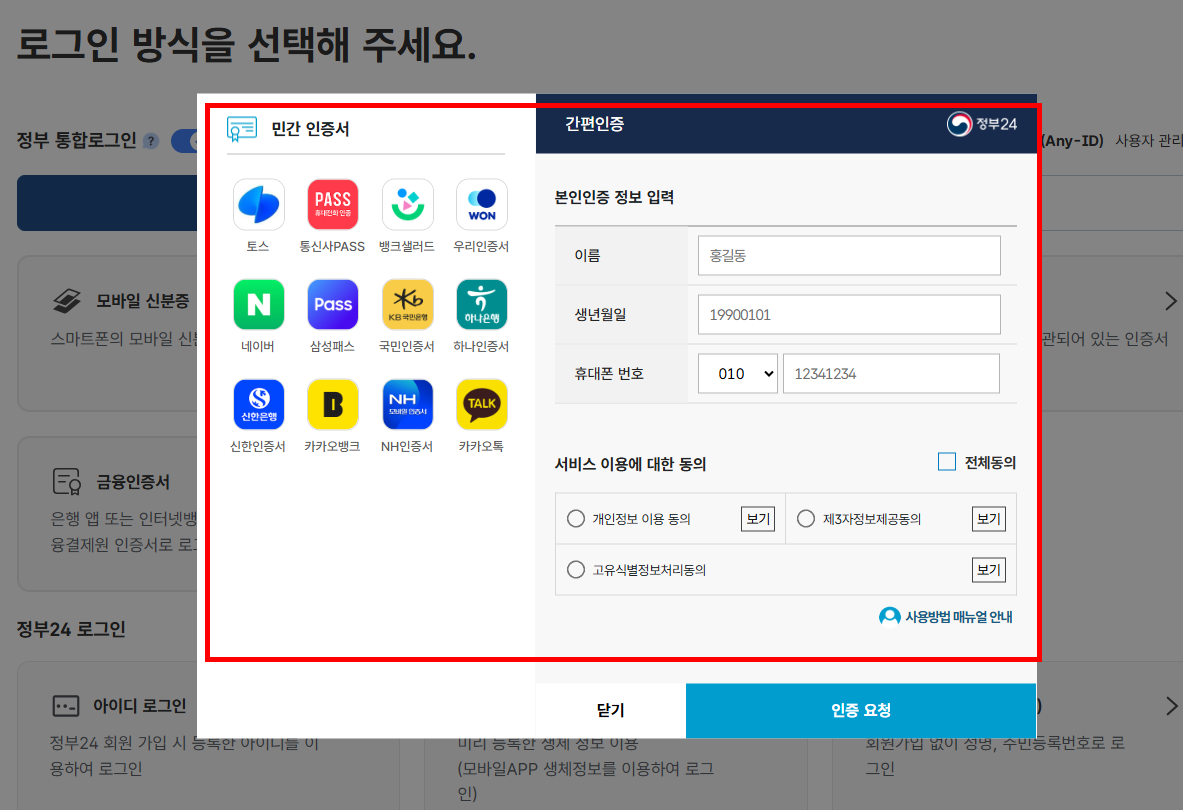Choose the 카카오뱅크 icon

click(333, 405)
